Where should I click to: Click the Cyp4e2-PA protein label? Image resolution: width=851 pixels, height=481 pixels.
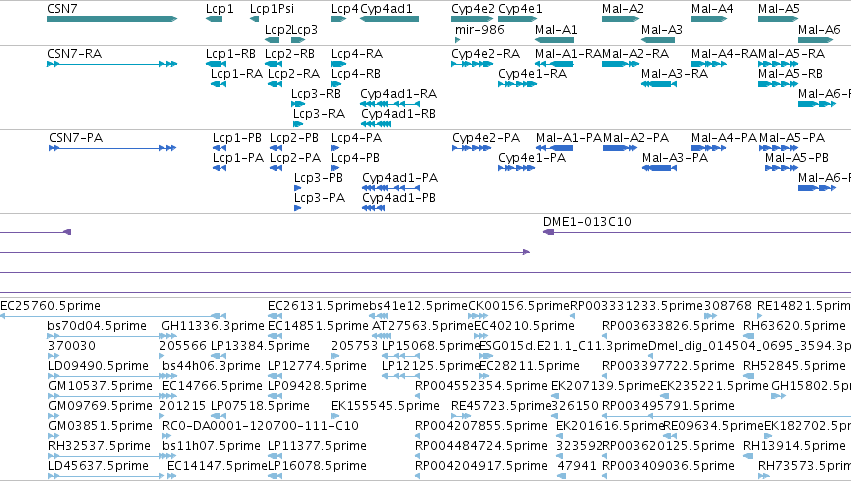(x=486, y=138)
